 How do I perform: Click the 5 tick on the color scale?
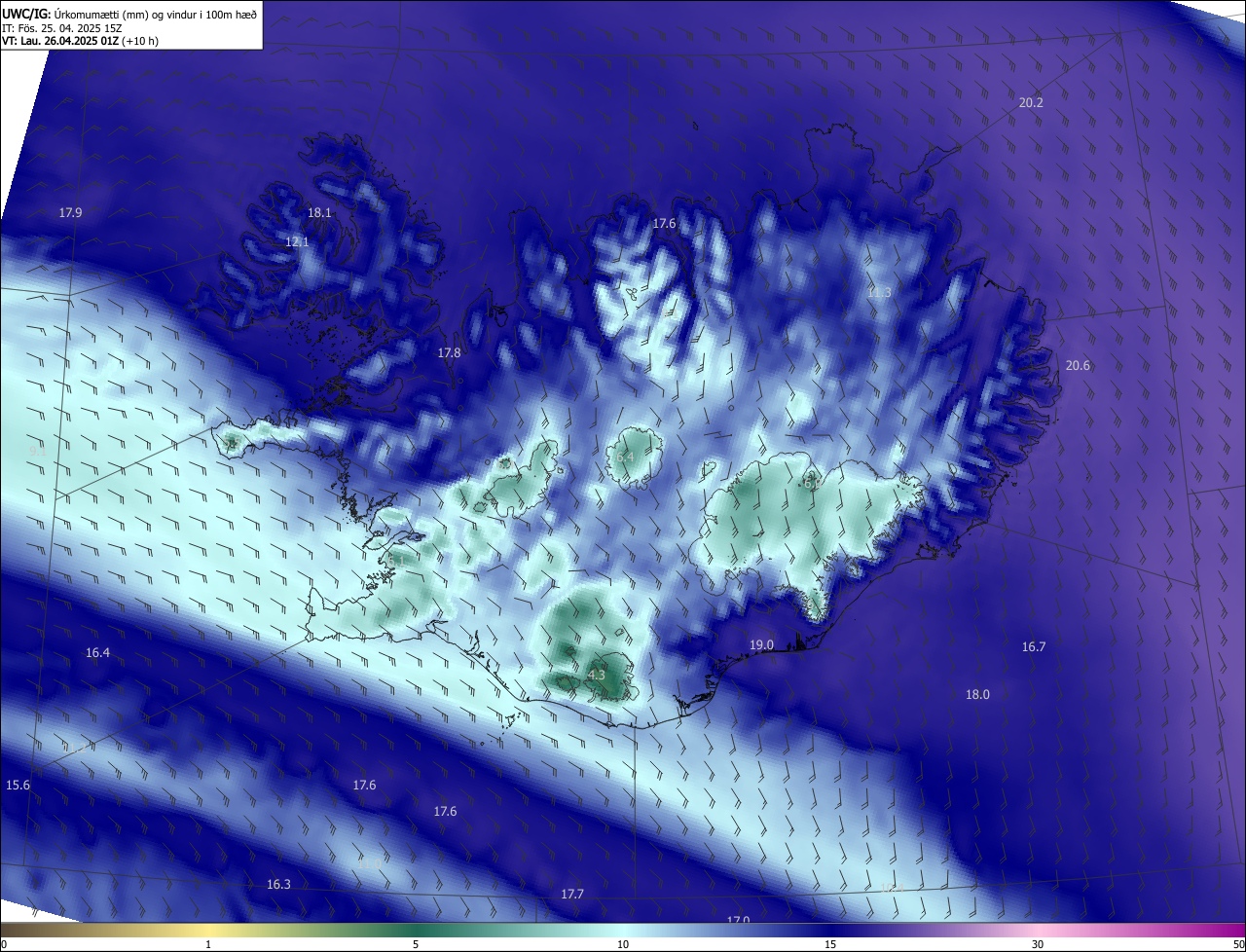pos(416,944)
